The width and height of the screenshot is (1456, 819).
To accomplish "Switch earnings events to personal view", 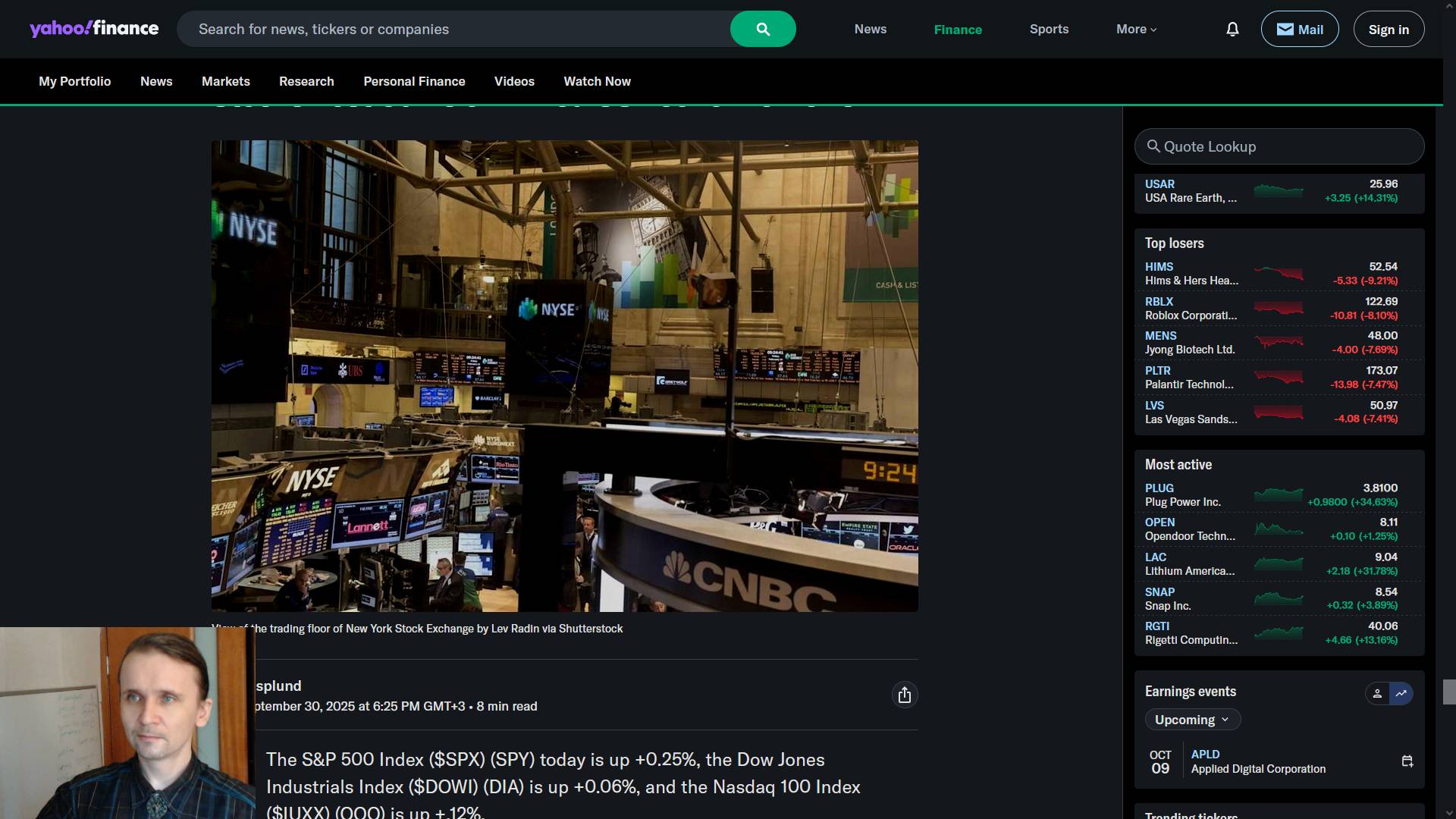I will 1377,693.
